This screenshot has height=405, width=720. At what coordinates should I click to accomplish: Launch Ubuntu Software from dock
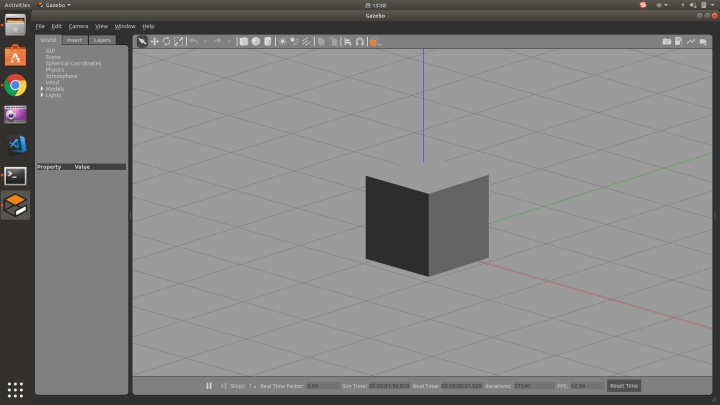tap(15, 56)
